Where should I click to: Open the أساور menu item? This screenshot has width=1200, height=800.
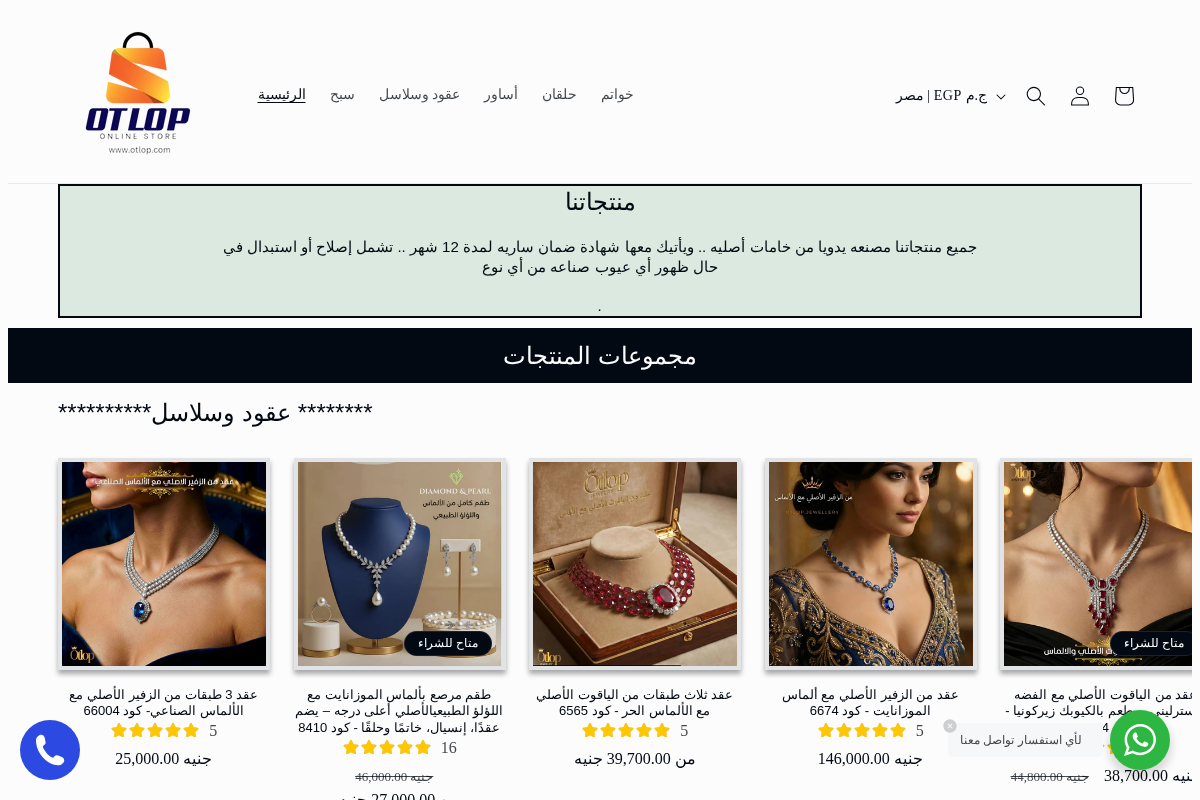[501, 95]
